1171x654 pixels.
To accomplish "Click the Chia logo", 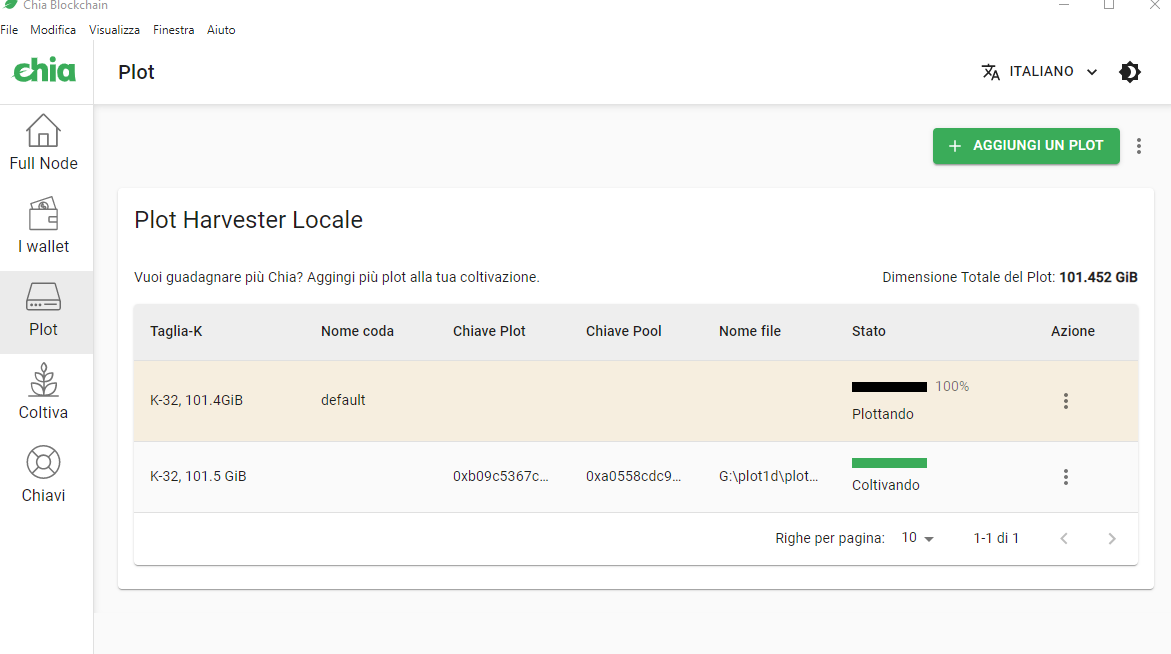I will [x=45, y=71].
